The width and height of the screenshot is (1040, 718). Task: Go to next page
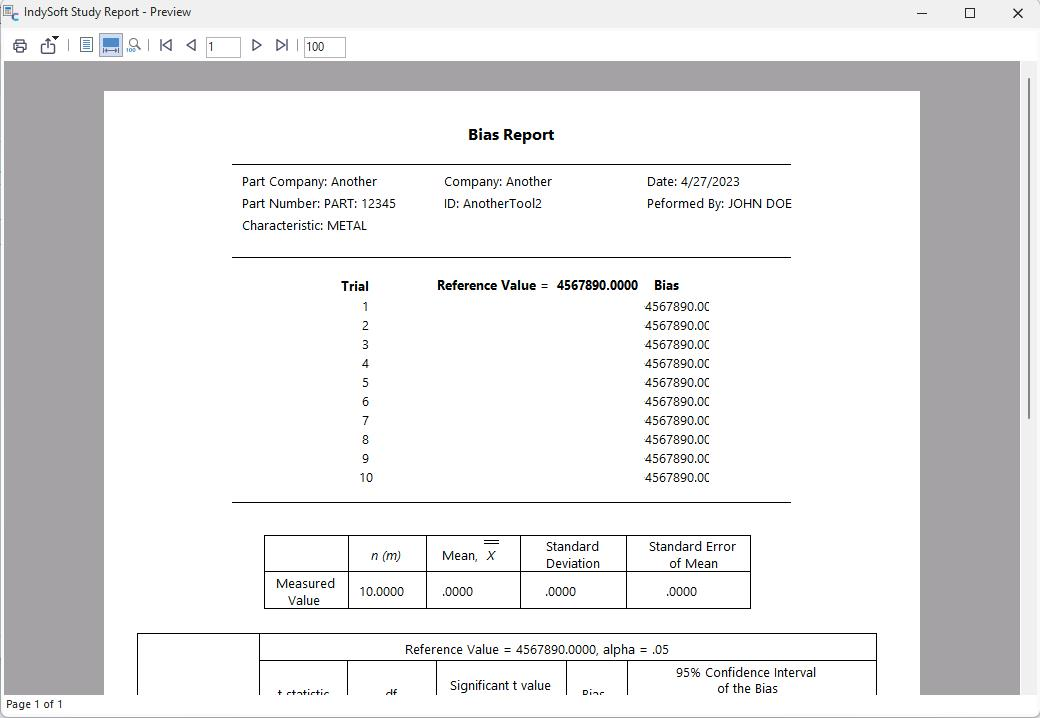pyautogui.click(x=256, y=45)
